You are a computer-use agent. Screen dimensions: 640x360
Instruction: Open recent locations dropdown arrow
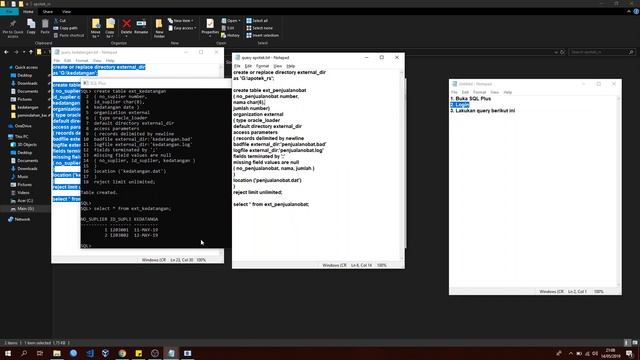(24, 52)
